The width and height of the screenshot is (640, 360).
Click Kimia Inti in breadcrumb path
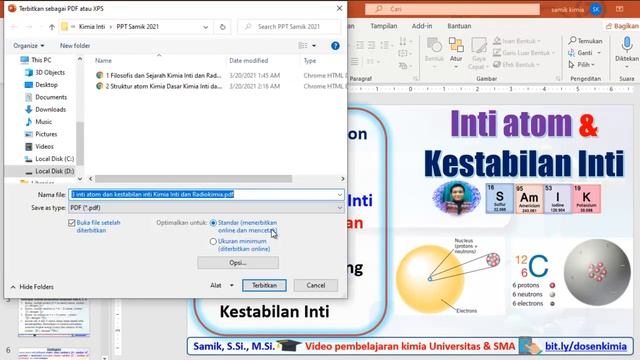pyautogui.click(x=92, y=27)
